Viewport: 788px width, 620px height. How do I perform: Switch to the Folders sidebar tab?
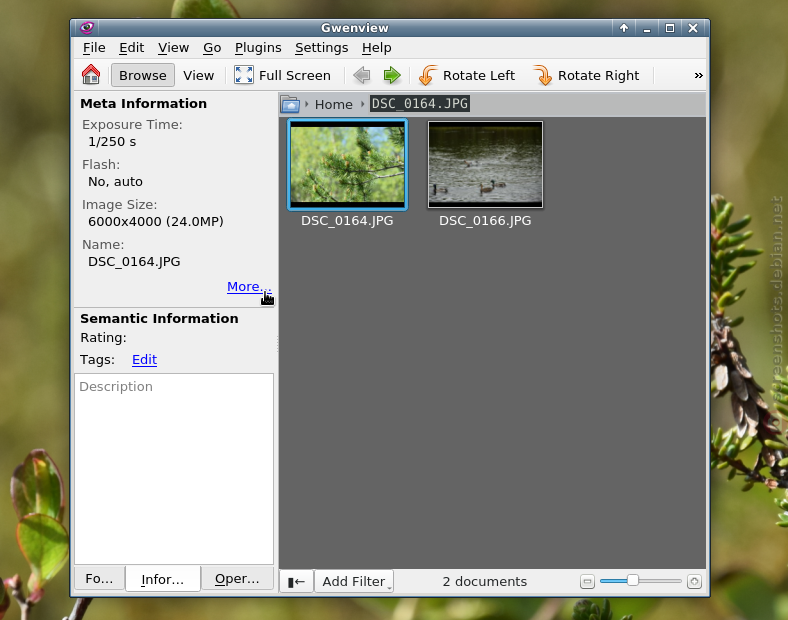click(x=99, y=579)
